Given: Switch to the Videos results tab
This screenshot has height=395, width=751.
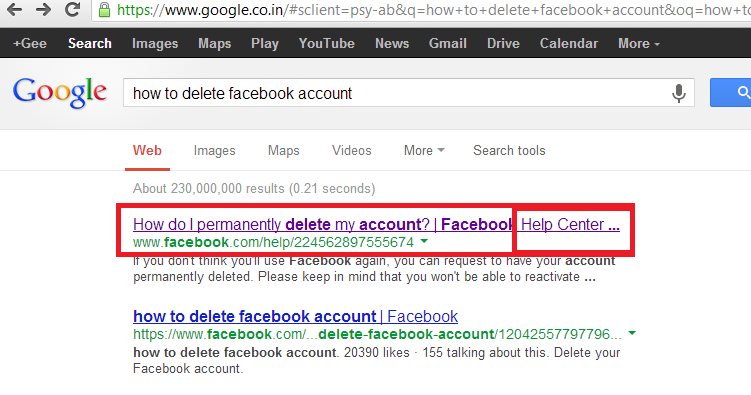Looking at the screenshot, I should click(352, 150).
